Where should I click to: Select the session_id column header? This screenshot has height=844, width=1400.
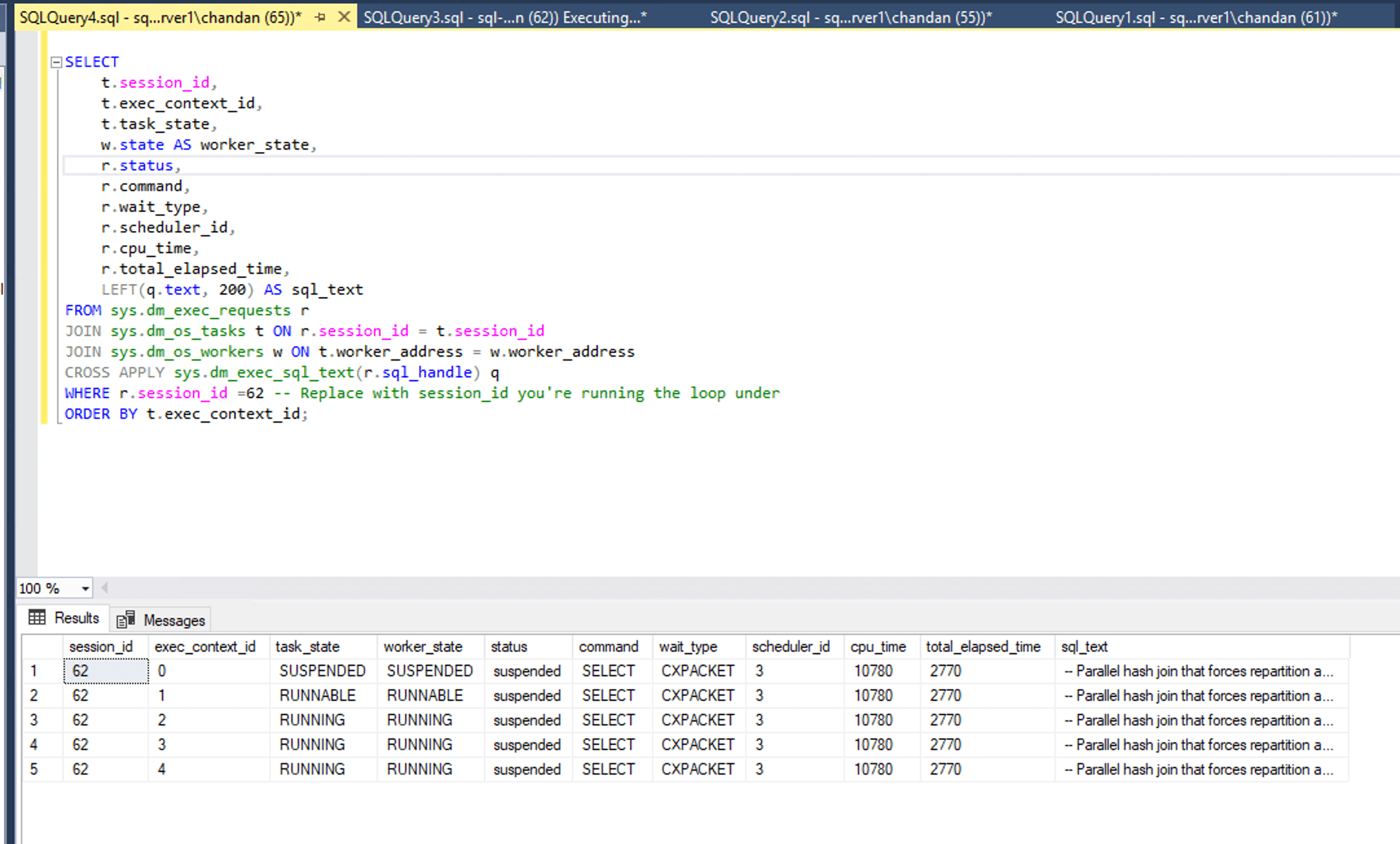pyautogui.click(x=101, y=647)
